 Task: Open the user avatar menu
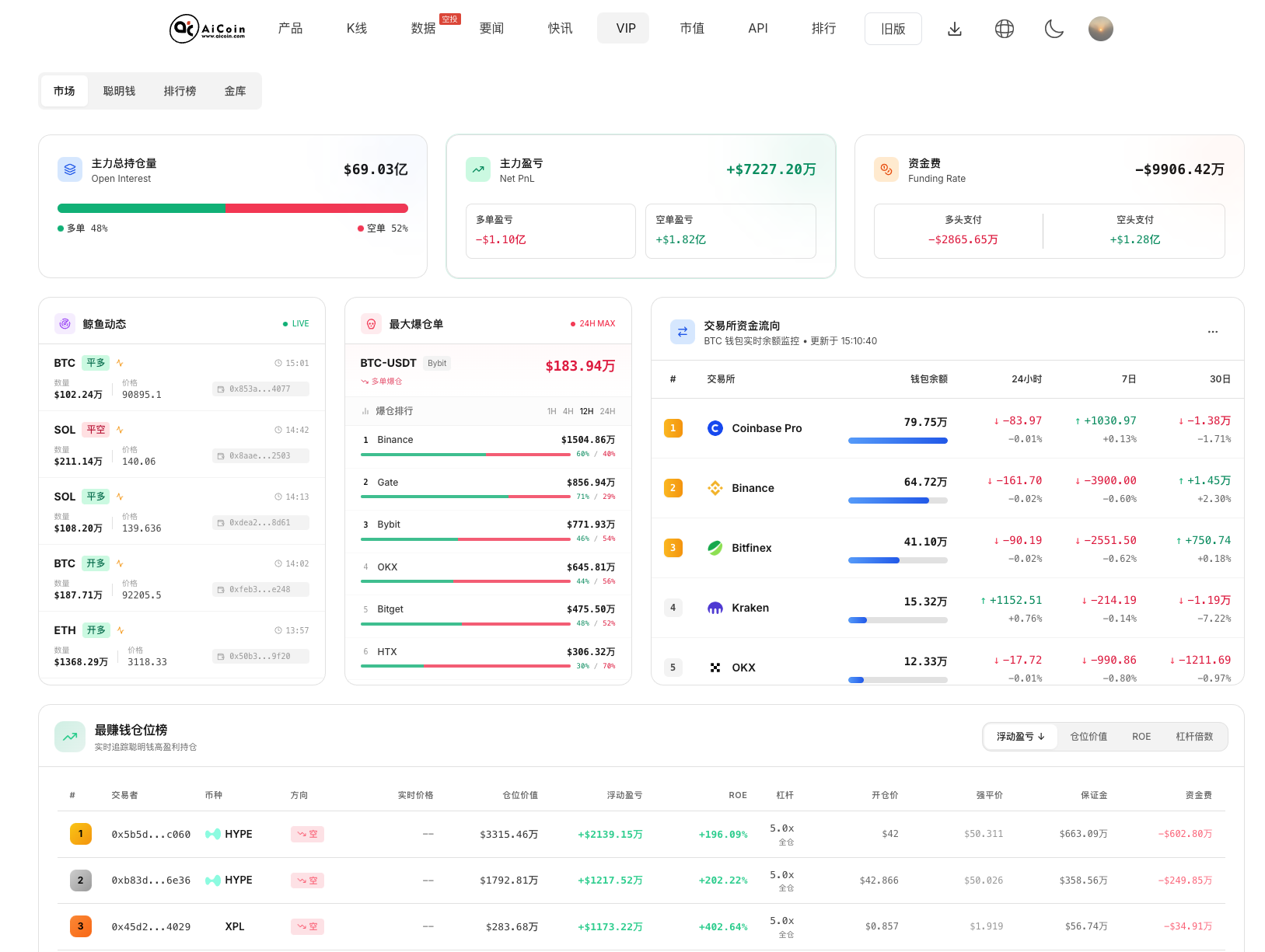tap(1100, 28)
